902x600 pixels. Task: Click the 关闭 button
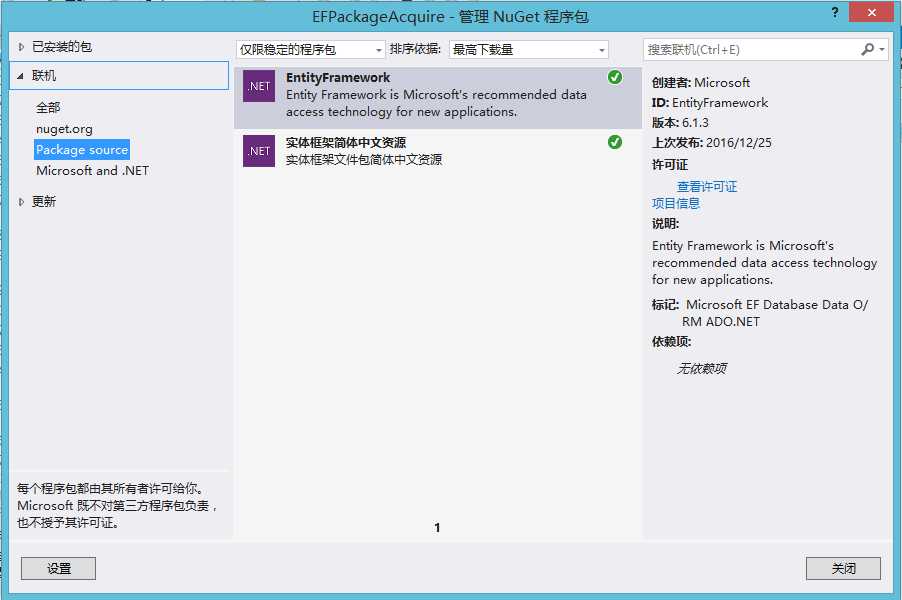pyautogui.click(x=843, y=568)
